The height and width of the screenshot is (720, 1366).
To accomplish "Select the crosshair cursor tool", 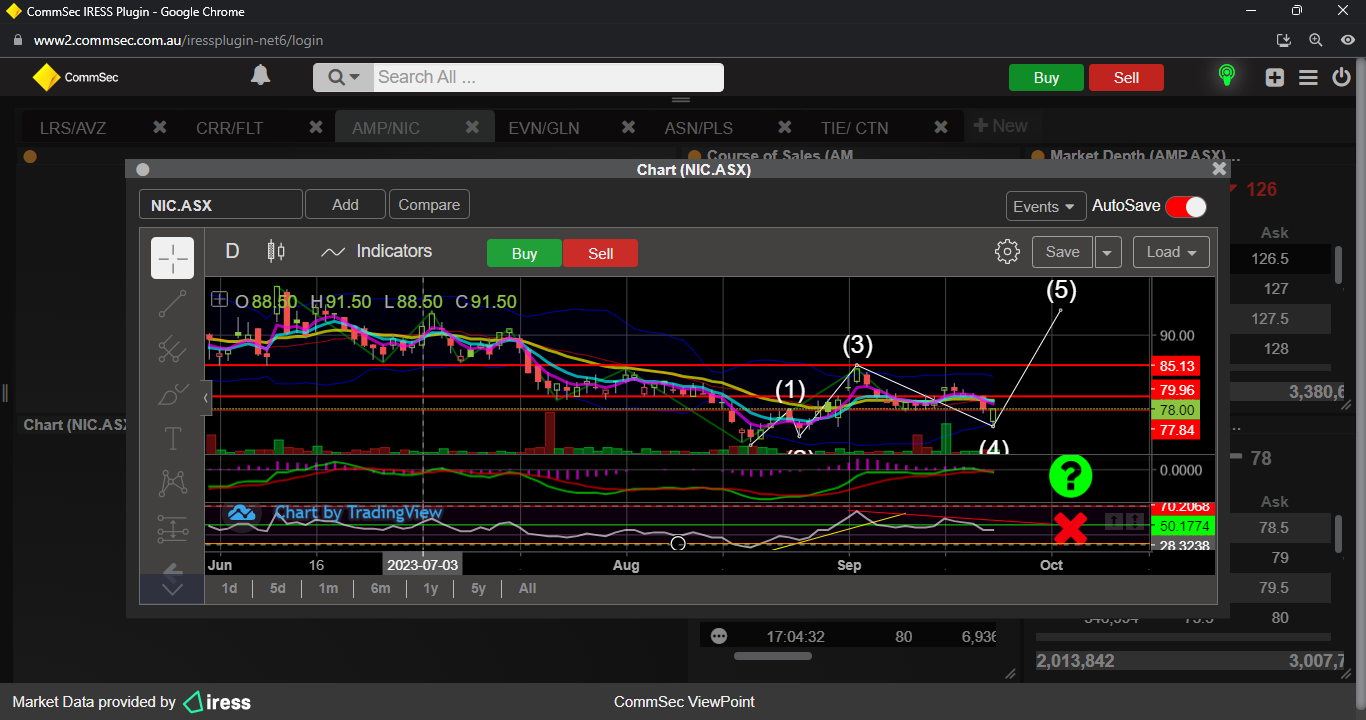I will [172, 258].
